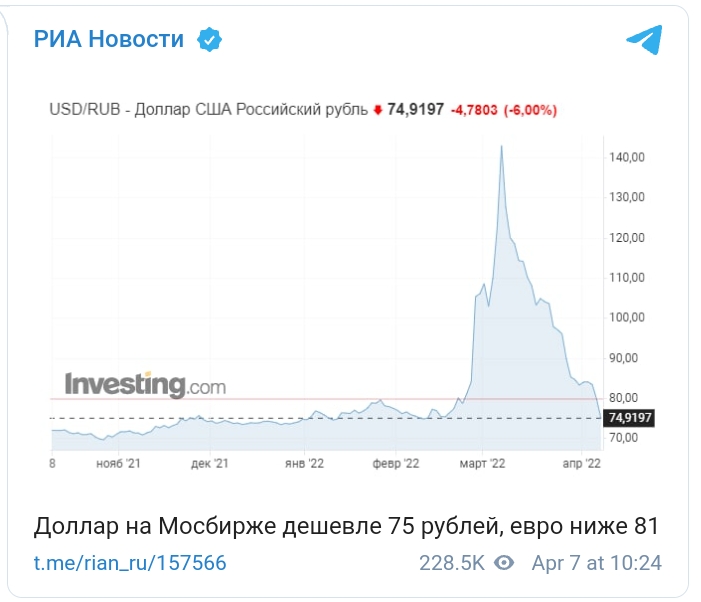The height and width of the screenshot is (602, 701).
Task: Click the -4,7803 (-6,00%) change value
Action: coord(504,110)
